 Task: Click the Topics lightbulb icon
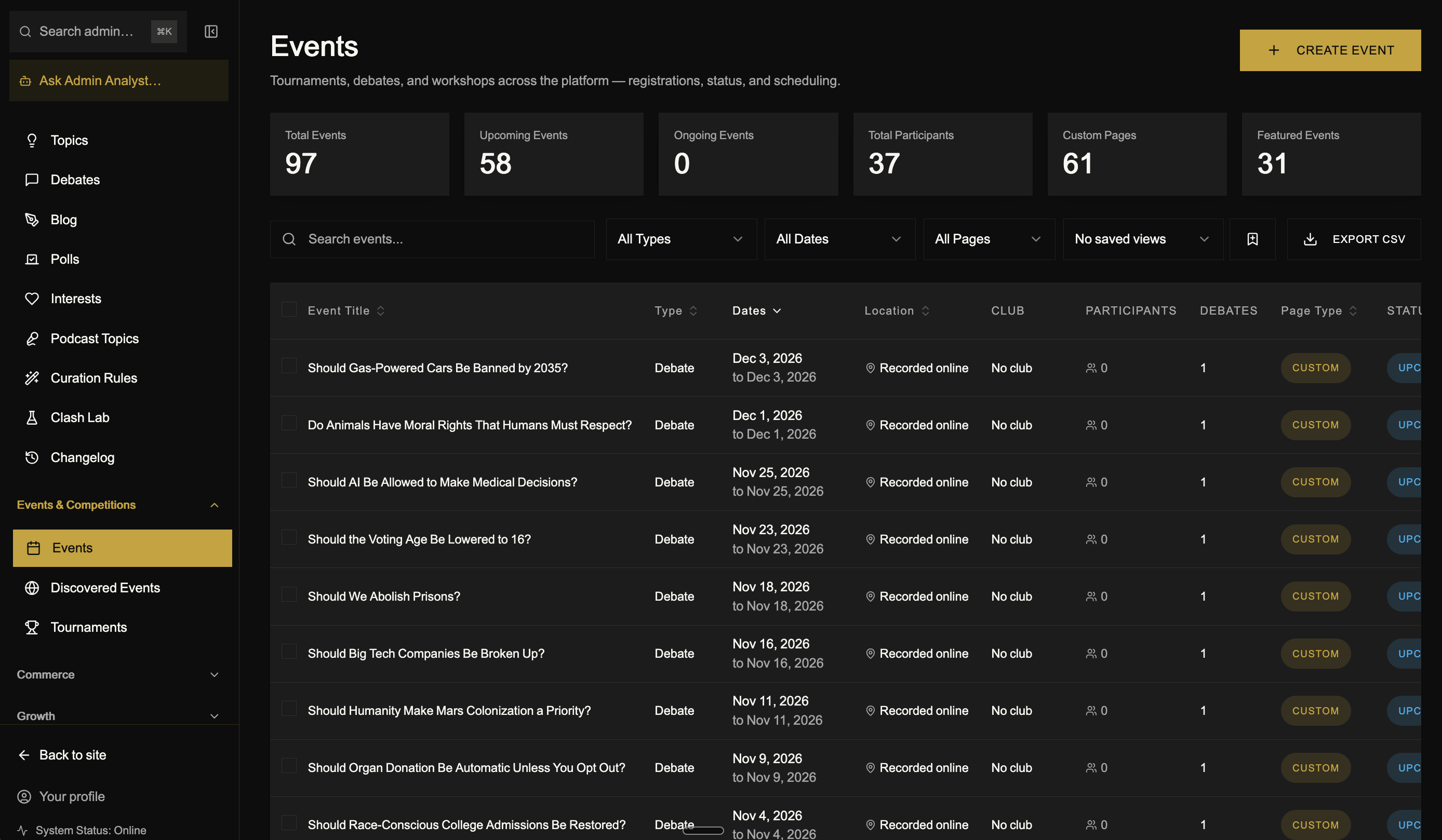tap(32, 140)
